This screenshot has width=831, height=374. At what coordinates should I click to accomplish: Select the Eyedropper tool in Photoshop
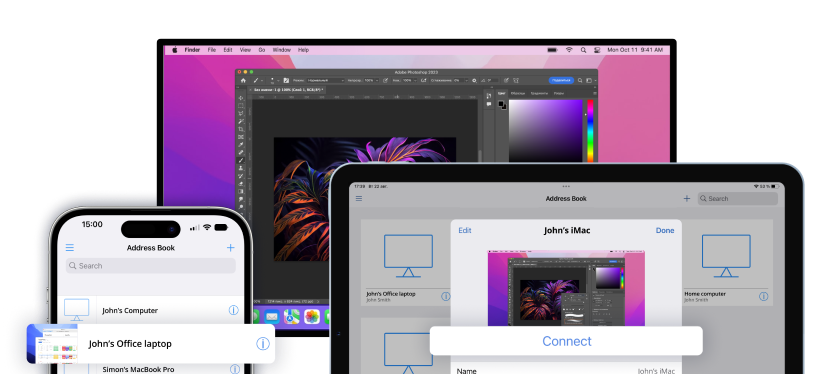[241, 145]
